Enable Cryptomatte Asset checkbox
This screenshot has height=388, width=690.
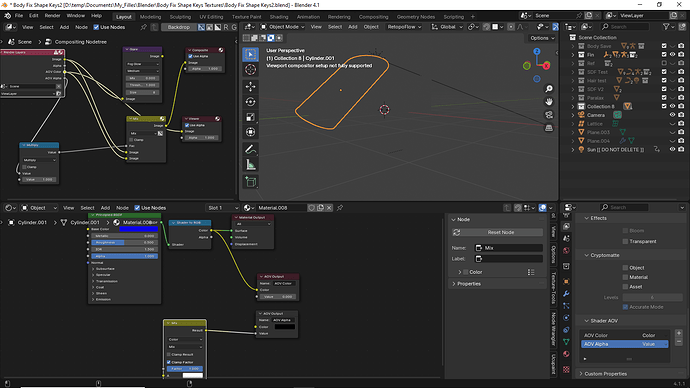pos(625,287)
